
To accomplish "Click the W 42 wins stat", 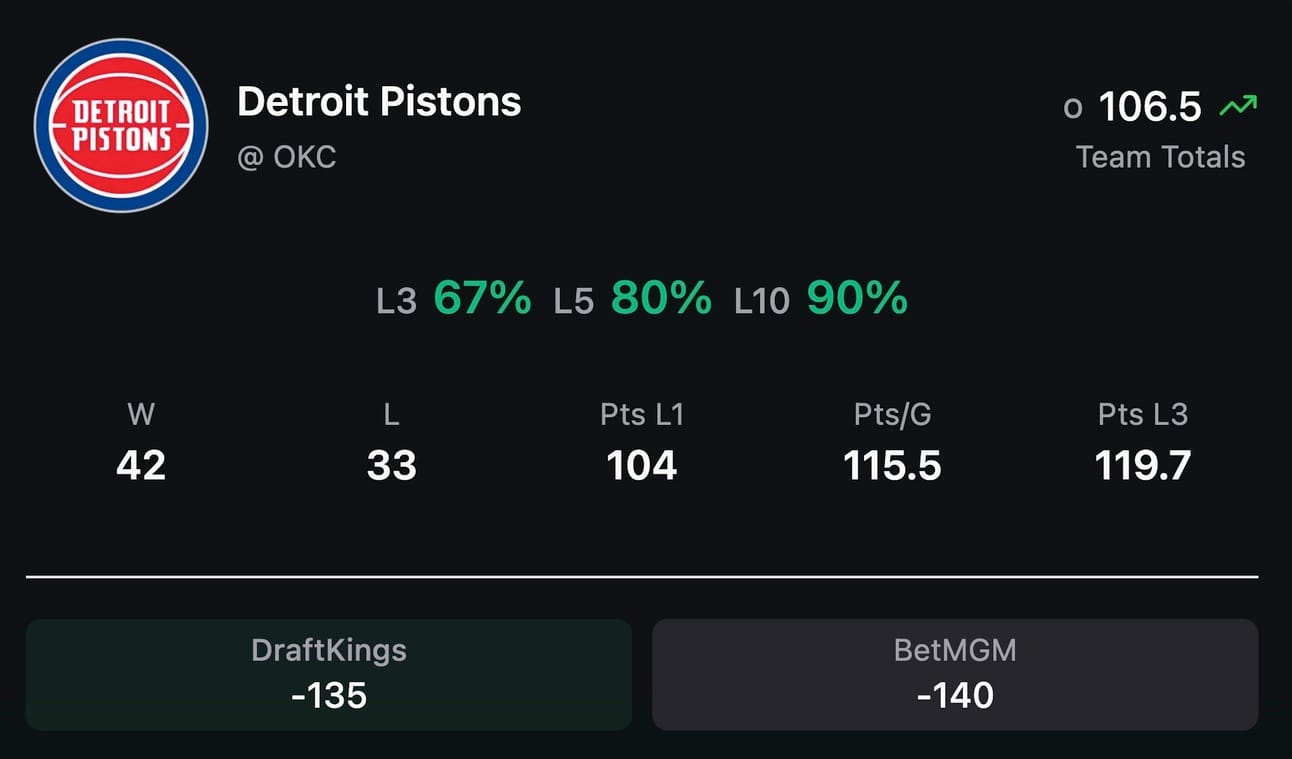I will click(x=141, y=441).
